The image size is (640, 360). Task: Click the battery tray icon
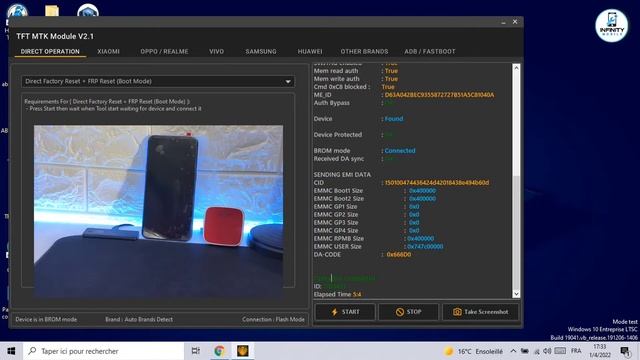[x=525, y=351]
